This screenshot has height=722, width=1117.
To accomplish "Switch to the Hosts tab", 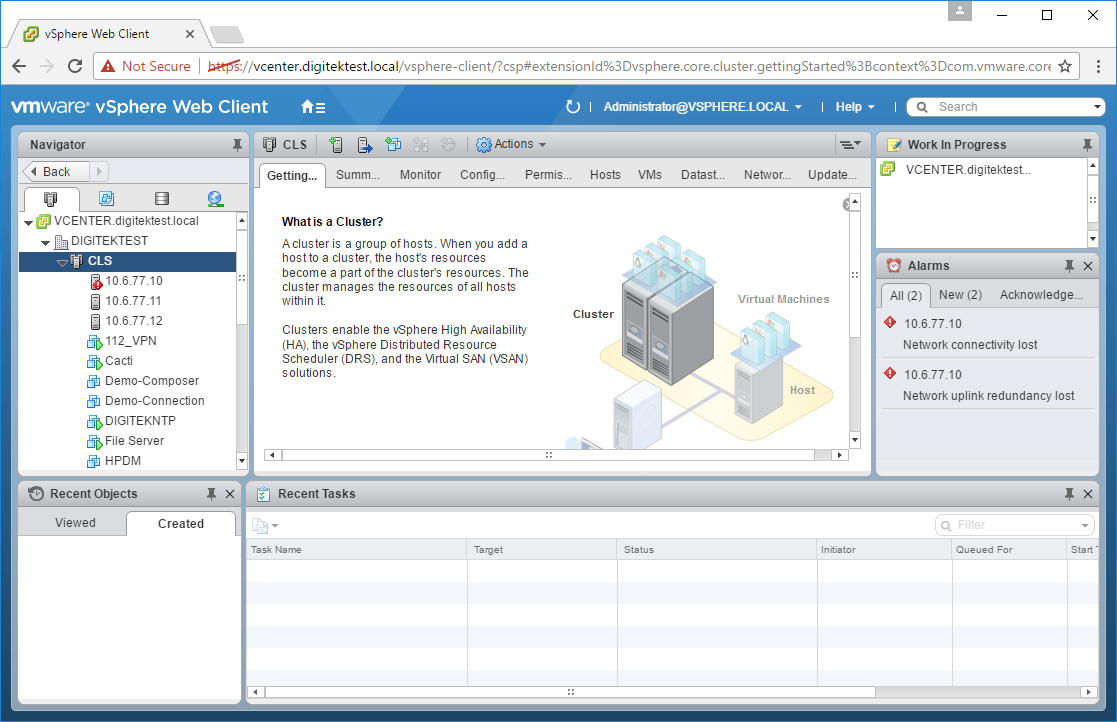I will (x=605, y=174).
